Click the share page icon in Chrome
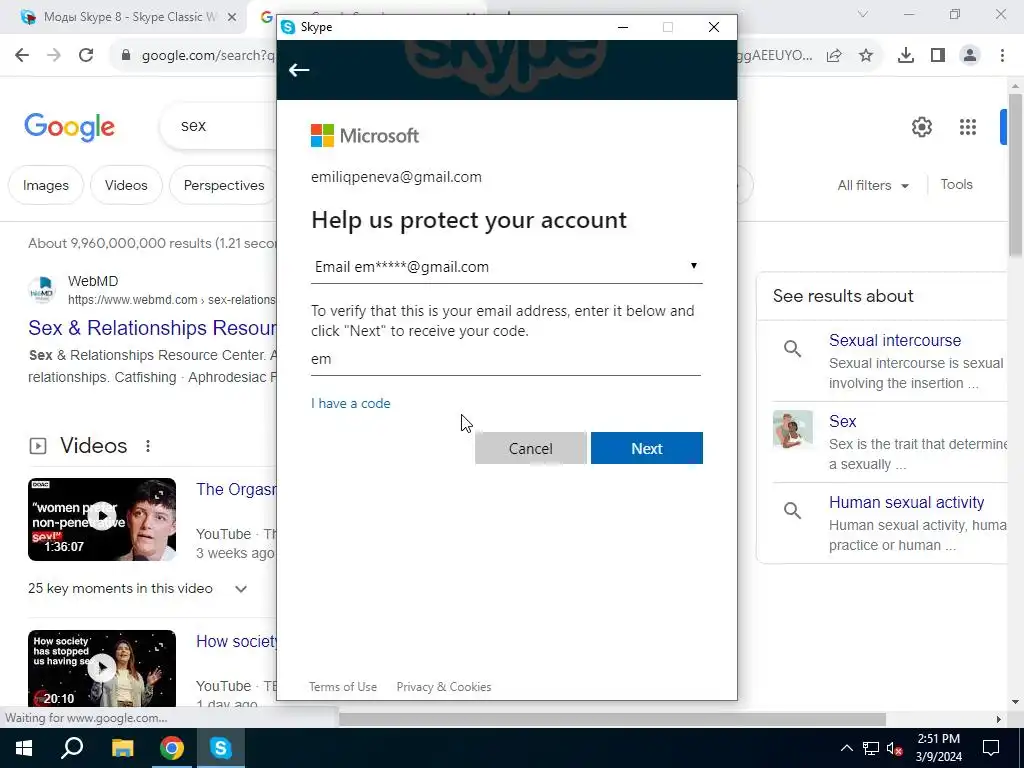This screenshot has width=1024, height=768. (x=834, y=56)
